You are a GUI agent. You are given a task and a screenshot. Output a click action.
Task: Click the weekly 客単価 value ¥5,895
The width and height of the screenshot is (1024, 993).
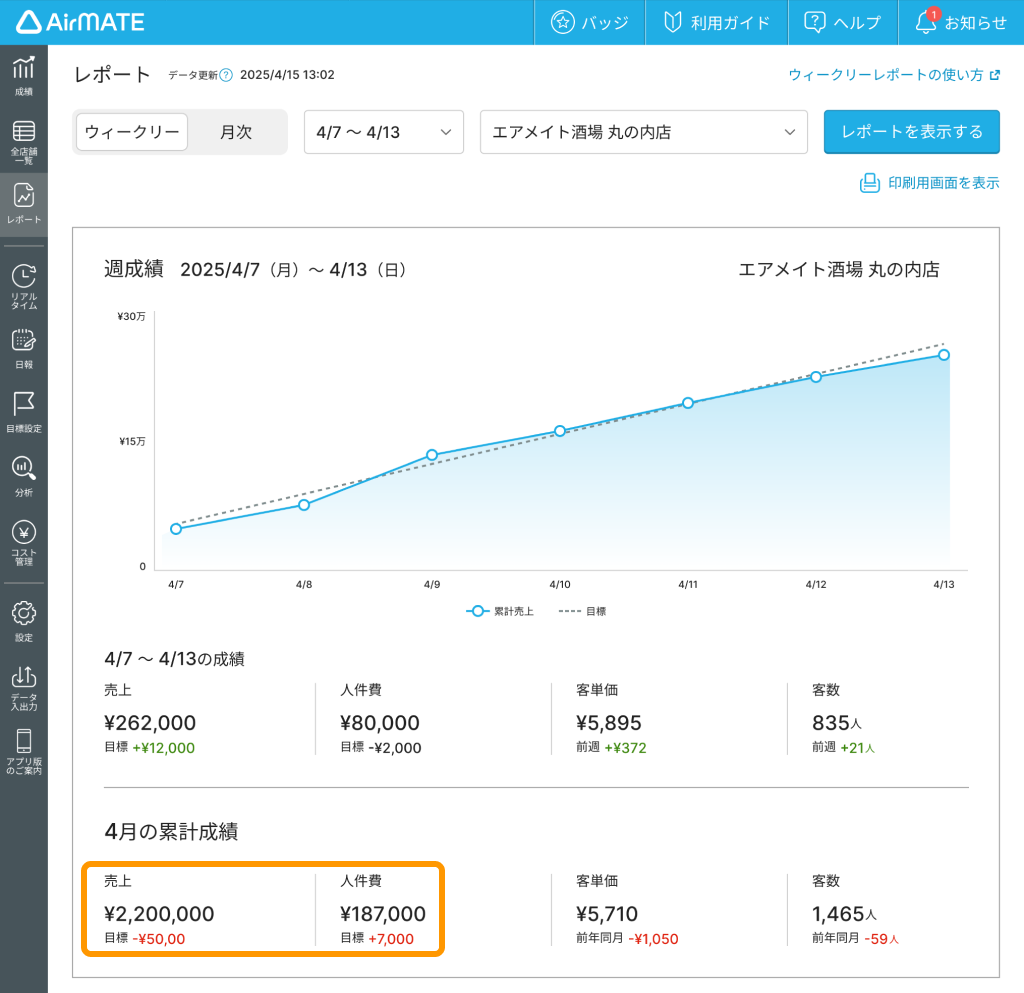[x=609, y=723]
